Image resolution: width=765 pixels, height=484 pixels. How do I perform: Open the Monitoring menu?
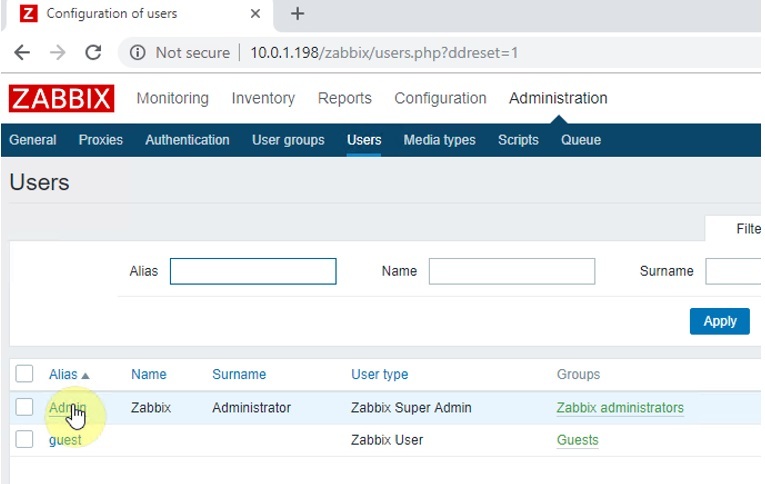(172, 98)
